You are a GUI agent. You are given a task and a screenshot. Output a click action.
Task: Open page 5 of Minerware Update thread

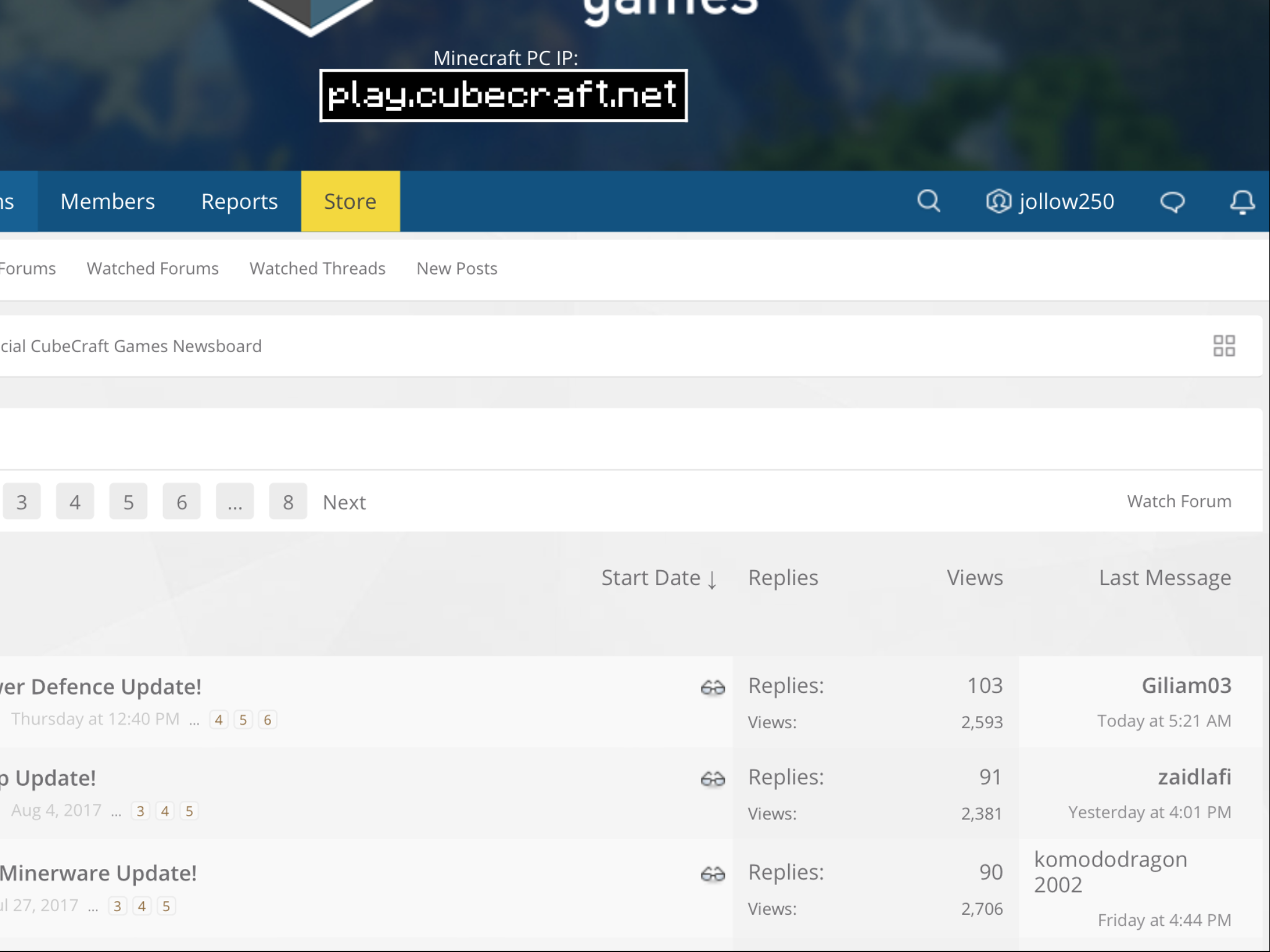pyautogui.click(x=166, y=906)
